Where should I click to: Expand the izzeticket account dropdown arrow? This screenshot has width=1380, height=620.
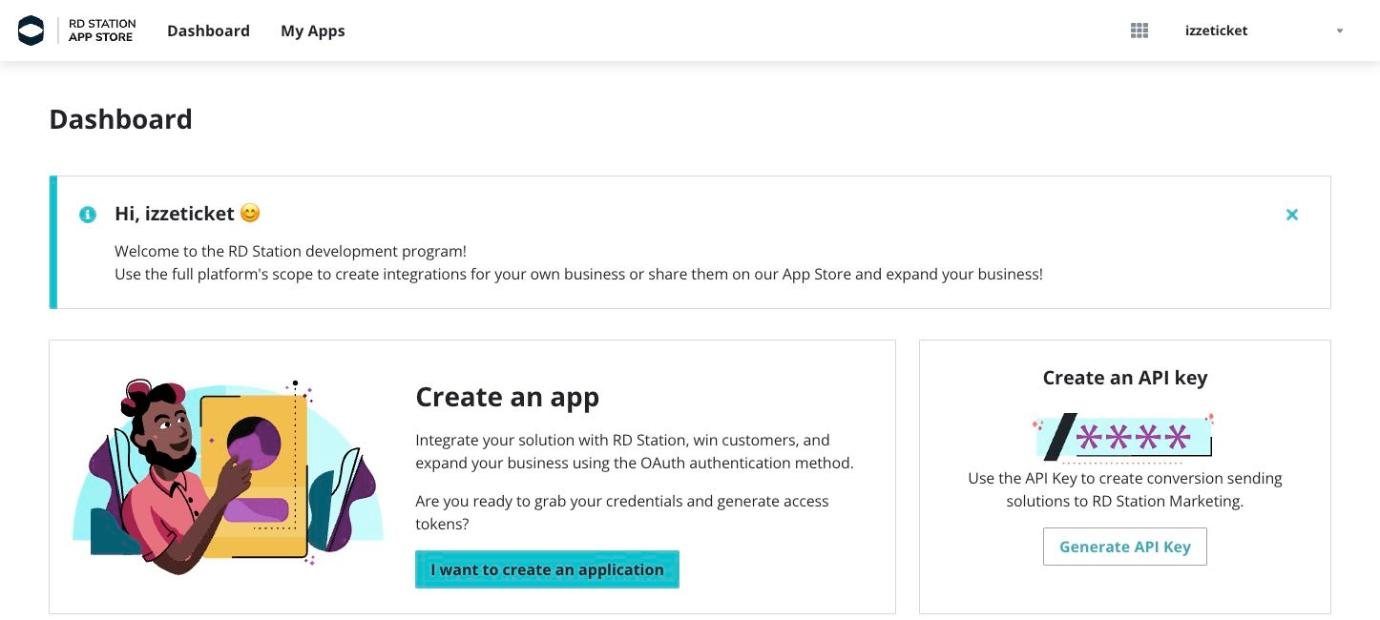tap(1340, 31)
